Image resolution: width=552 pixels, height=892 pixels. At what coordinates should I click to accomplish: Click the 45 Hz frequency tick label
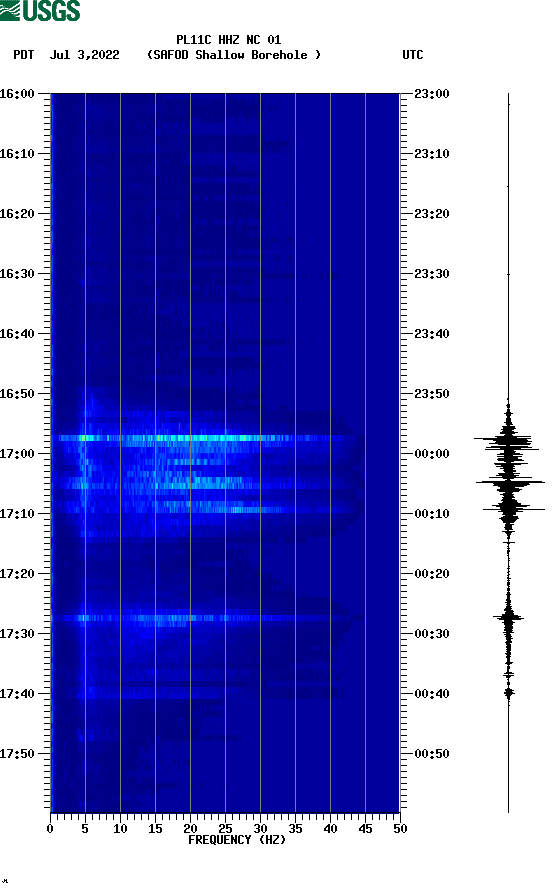365,829
